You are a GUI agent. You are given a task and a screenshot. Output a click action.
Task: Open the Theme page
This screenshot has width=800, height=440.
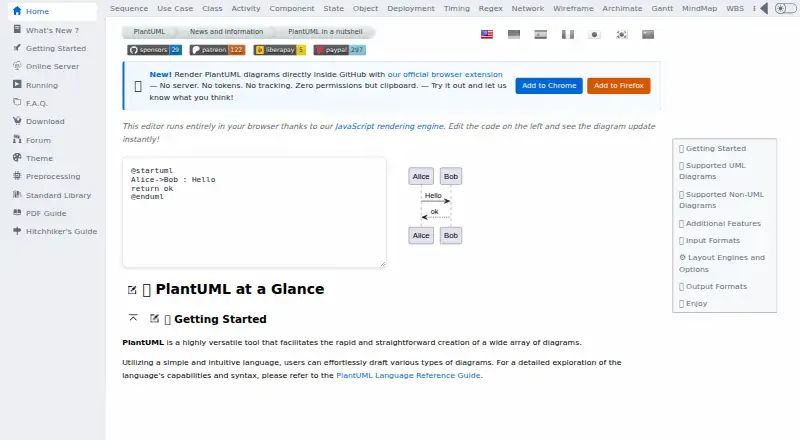(x=39, y=158)
